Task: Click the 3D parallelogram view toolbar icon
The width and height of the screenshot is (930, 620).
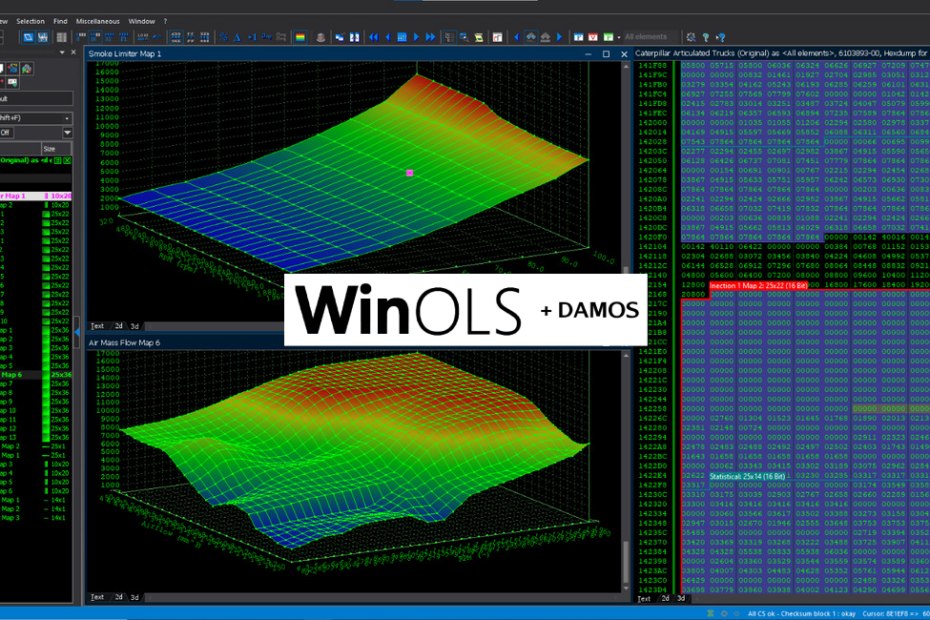Action: (x=28, y=37)
